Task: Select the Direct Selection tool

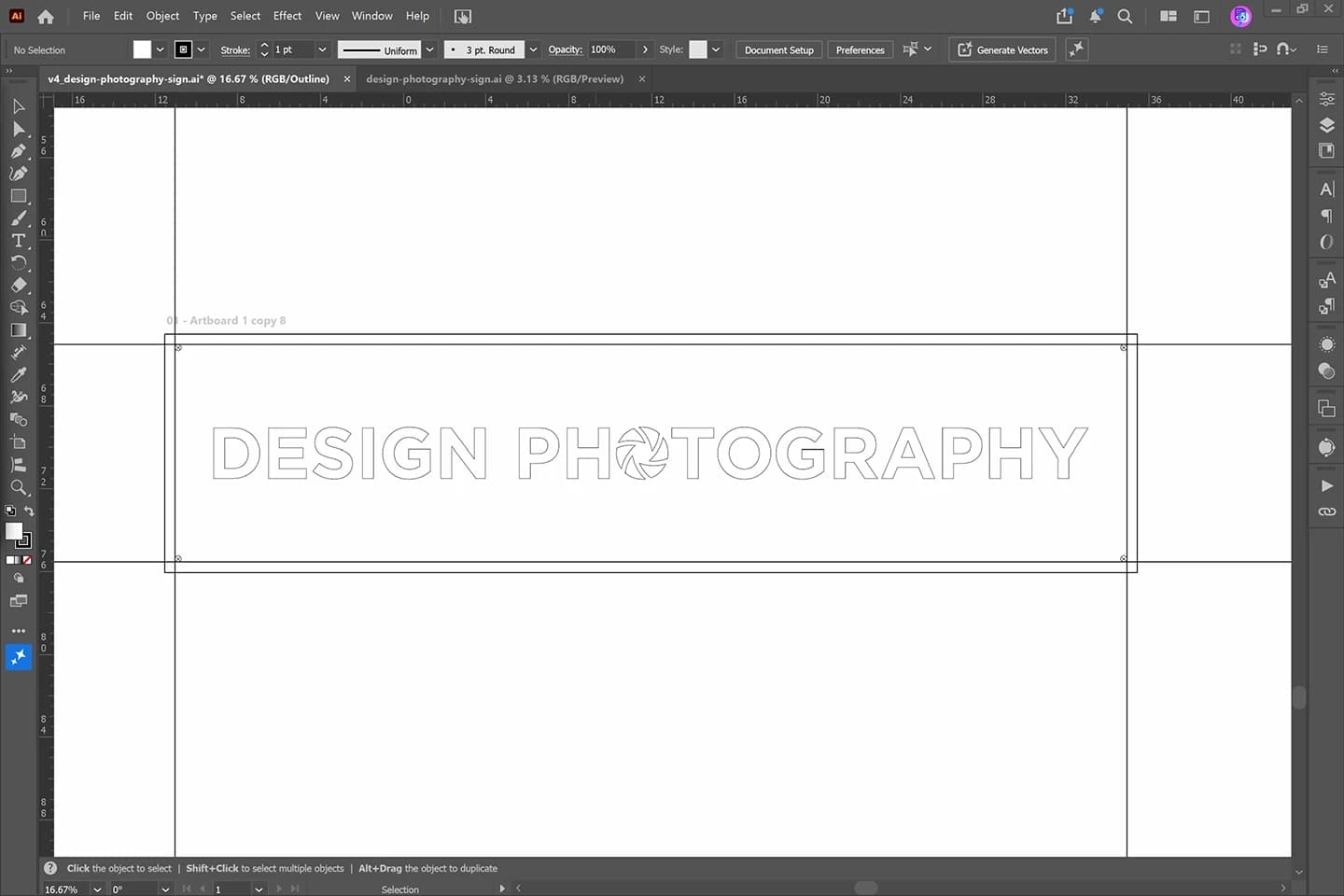Action: pyautogui.click(x=18, y=129)
